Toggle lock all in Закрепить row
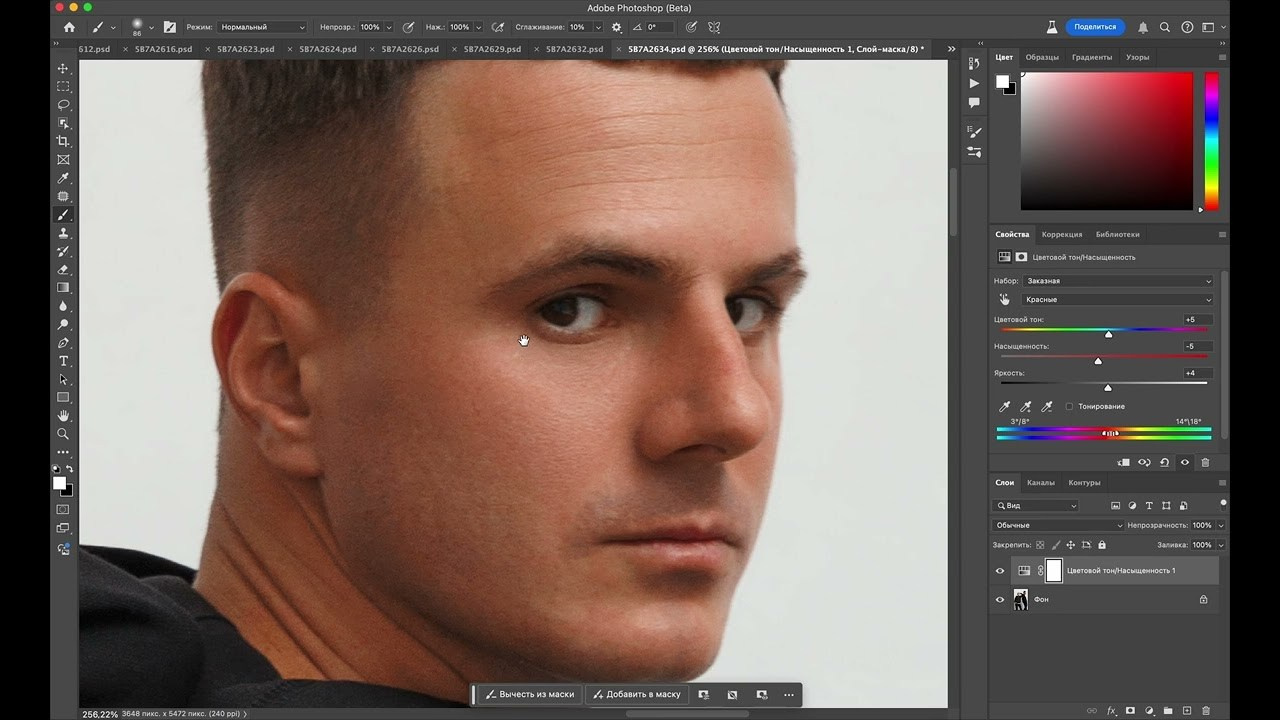 (x=1102, y=545)
